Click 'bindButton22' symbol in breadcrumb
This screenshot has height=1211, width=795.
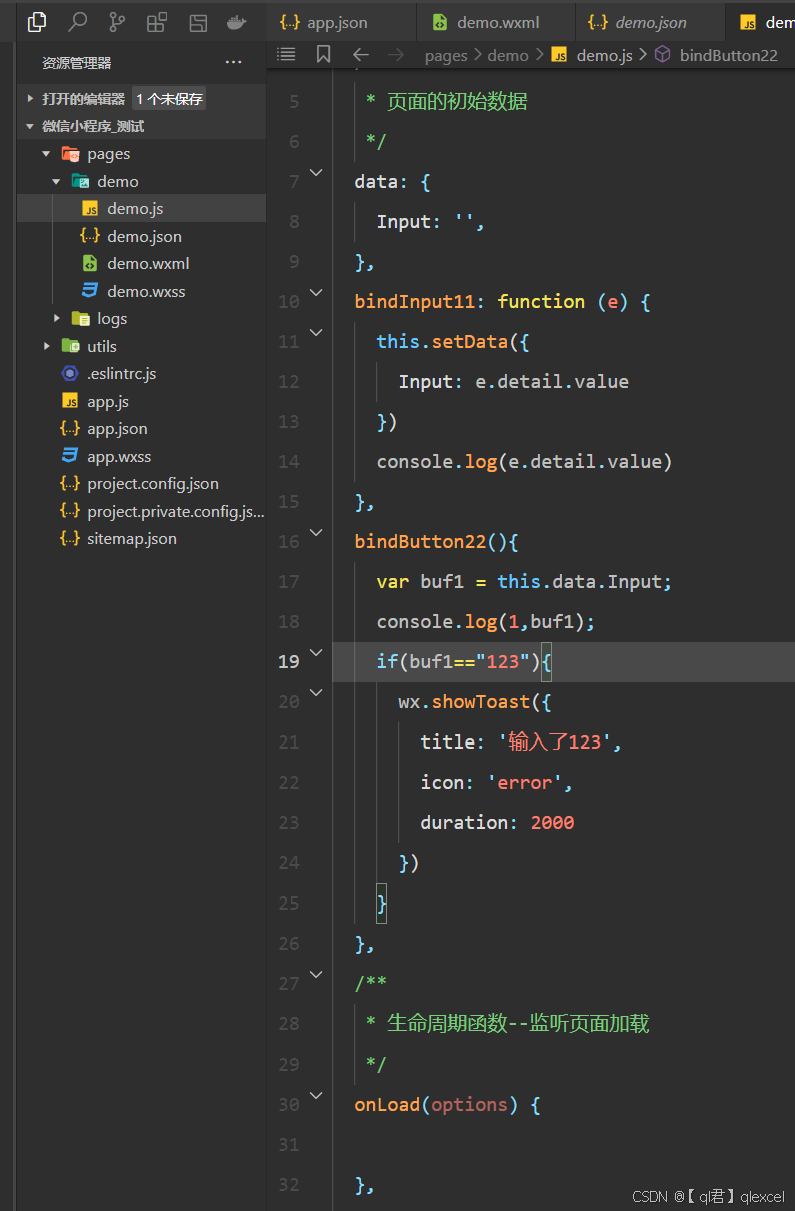tap(728, 55)
